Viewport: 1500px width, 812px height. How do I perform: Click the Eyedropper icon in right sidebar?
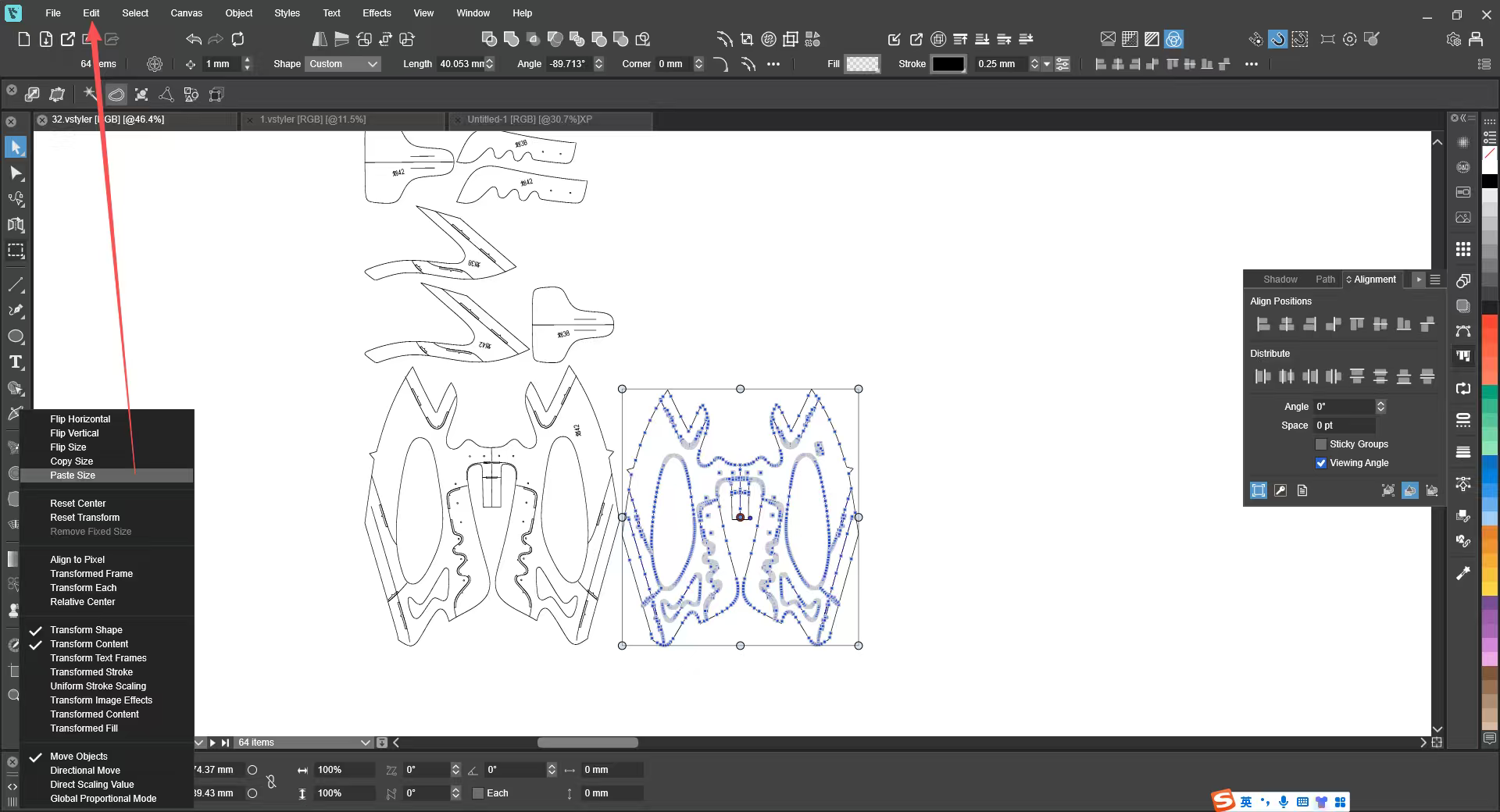(x=1463, y=574)
